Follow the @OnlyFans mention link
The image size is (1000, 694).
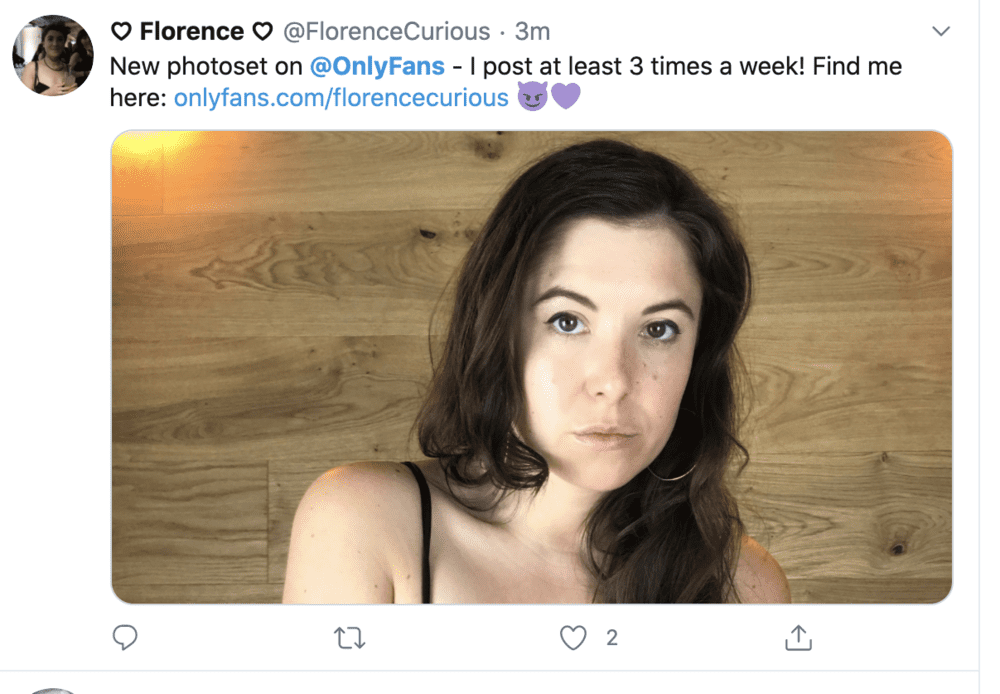tap(377, 66)
